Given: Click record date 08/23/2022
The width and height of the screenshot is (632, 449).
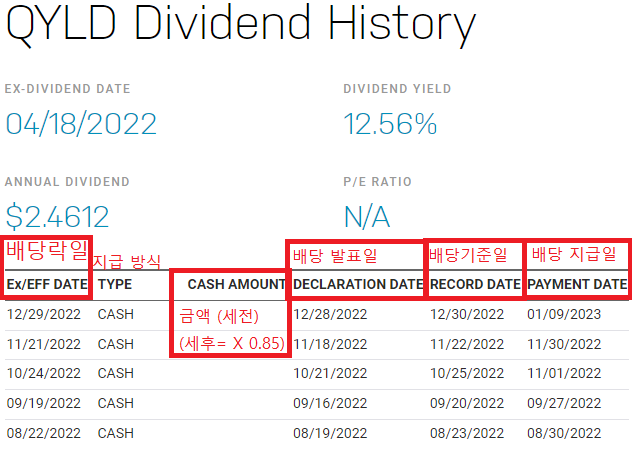Looking at the screenshot, I should 467,433.
